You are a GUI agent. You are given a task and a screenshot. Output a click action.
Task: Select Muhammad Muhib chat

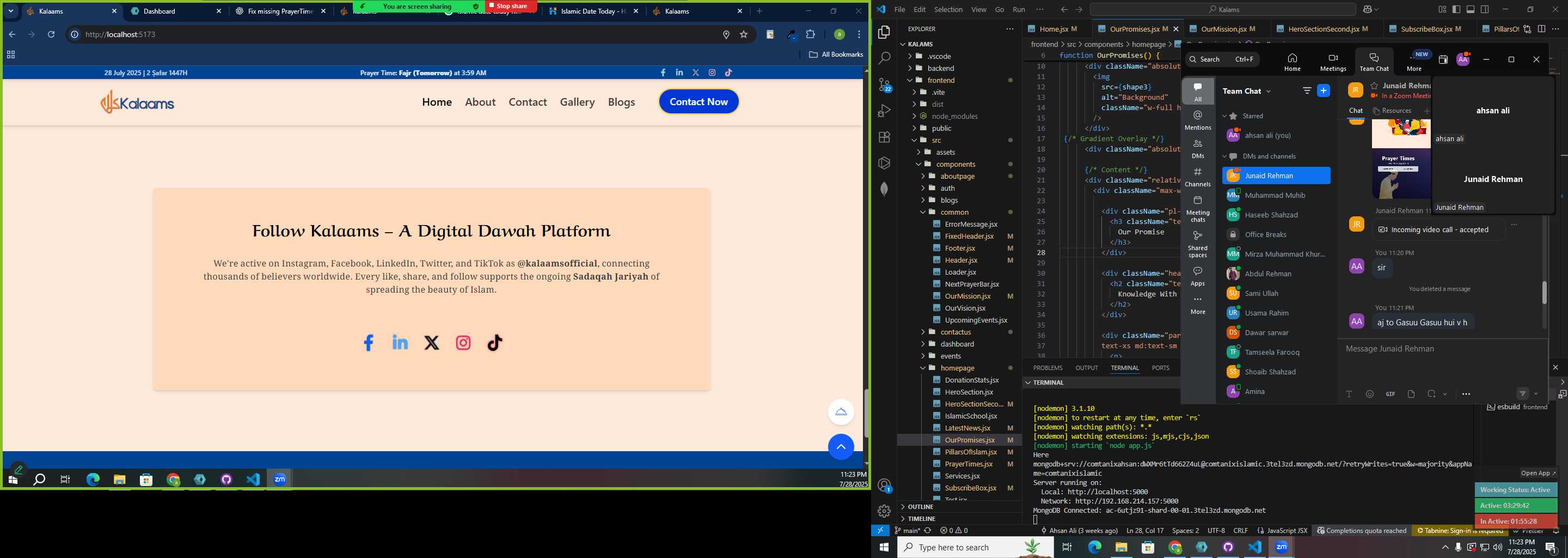click(1276, 196)
